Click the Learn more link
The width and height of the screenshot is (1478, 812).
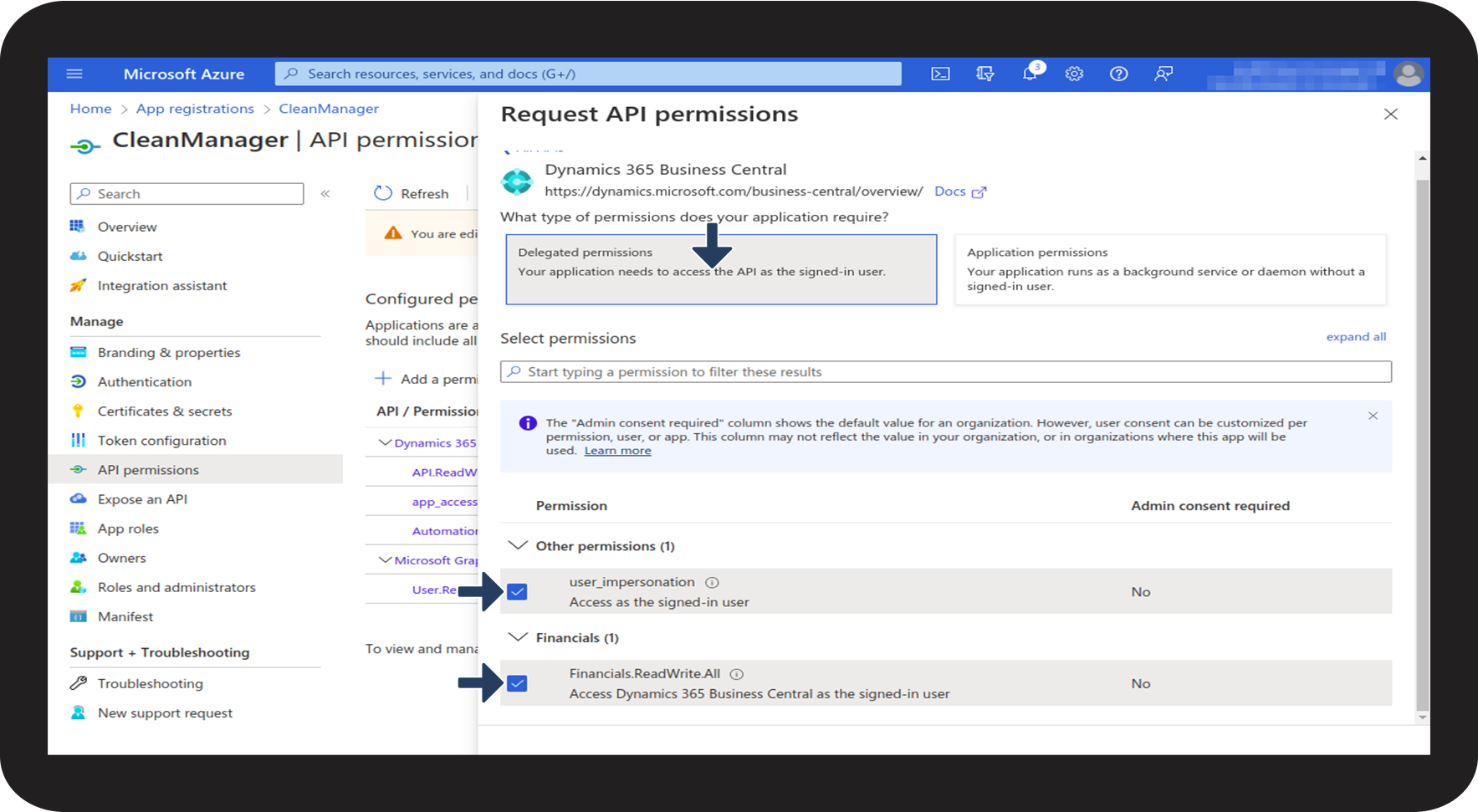click(x=617, y=451)
